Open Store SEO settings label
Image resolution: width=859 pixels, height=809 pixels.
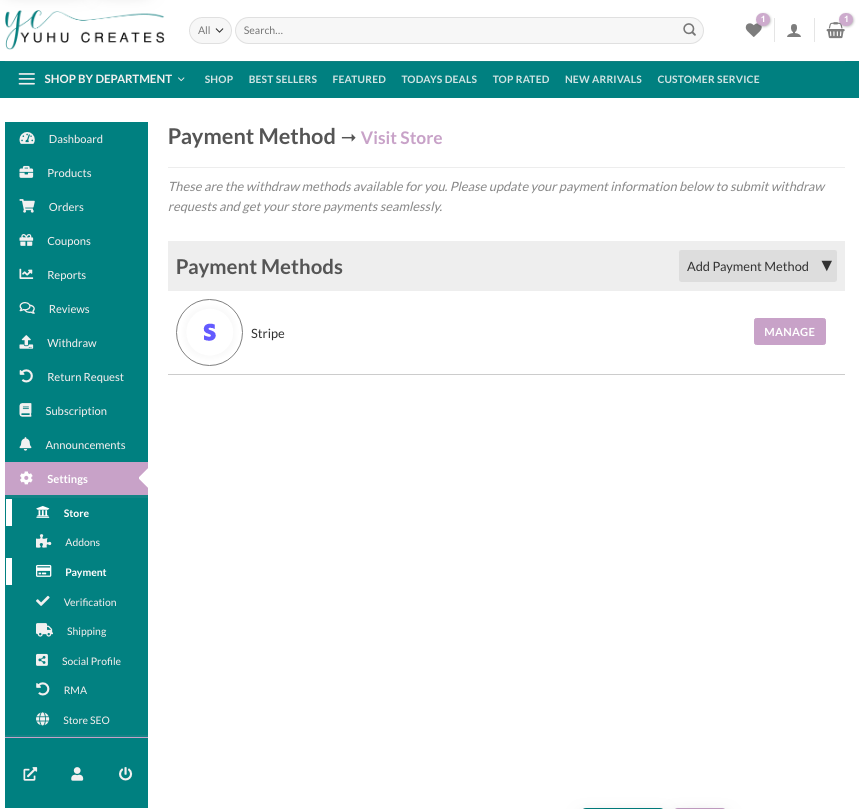tap(86, 720)
